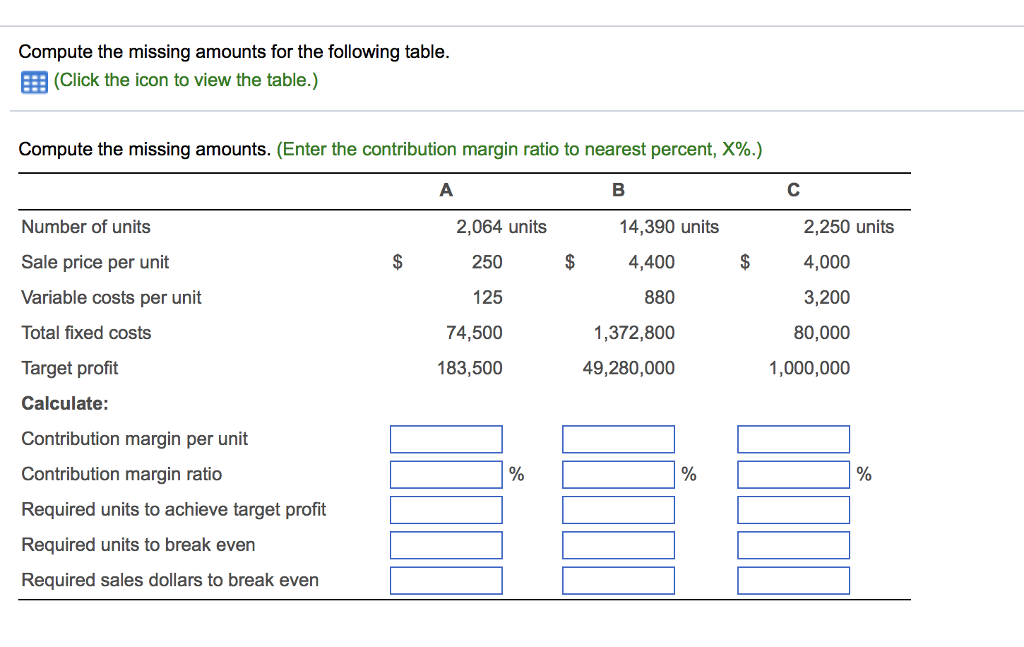Click column B break-even sales dollars field
This screenshot has height=647, width=1024.
[x=618, y=579]
